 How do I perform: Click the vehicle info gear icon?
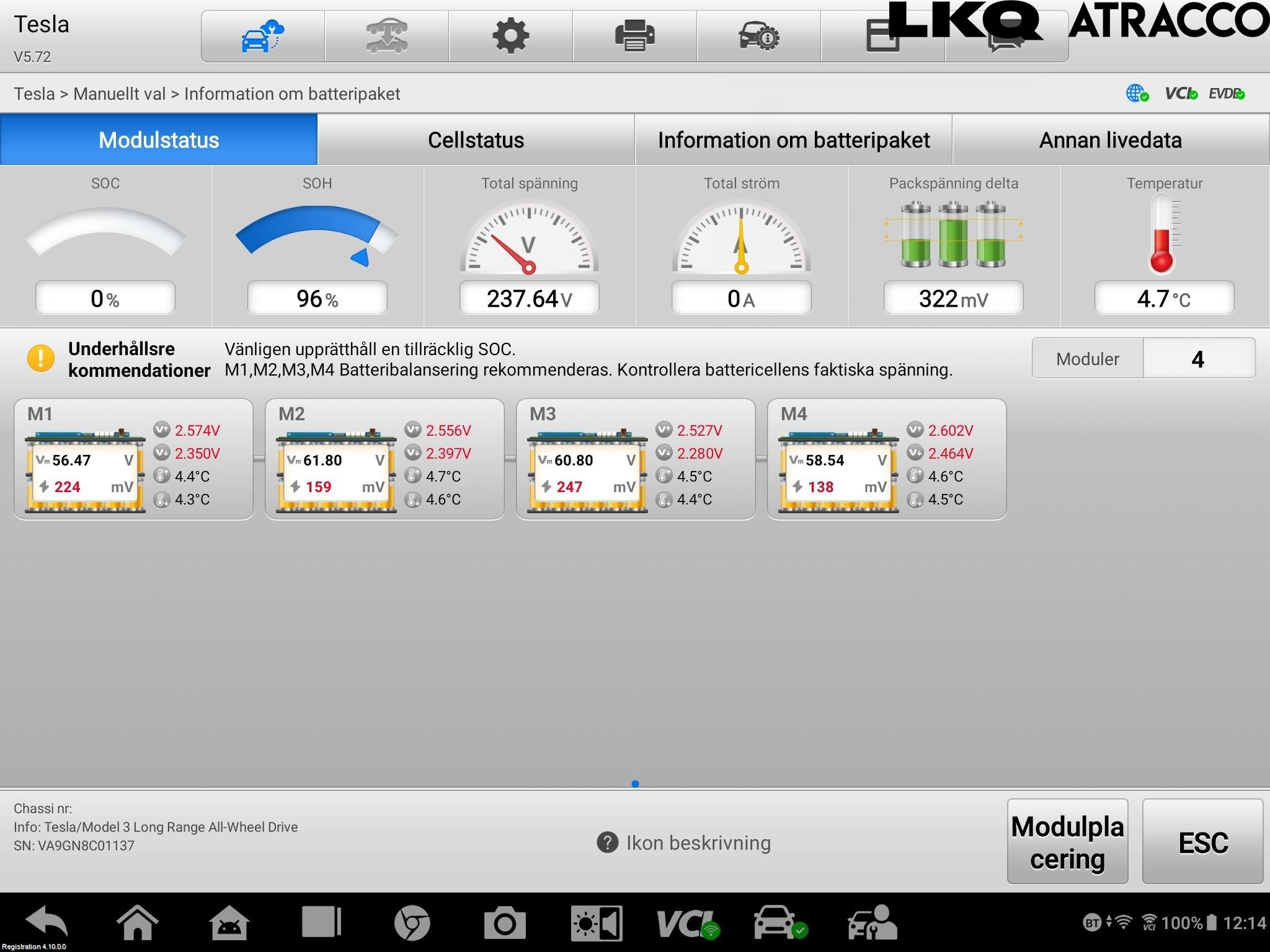click(x=758, y=36)
